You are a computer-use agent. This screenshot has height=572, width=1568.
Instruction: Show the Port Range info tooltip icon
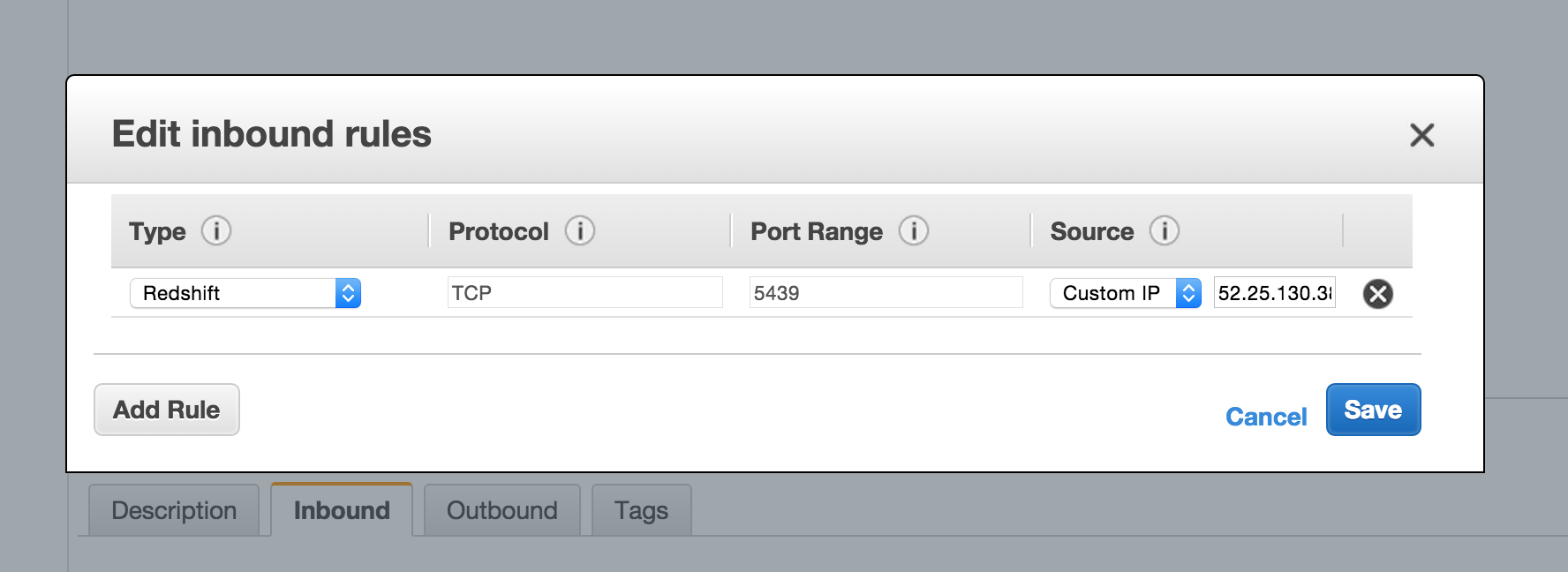[914, 230]
